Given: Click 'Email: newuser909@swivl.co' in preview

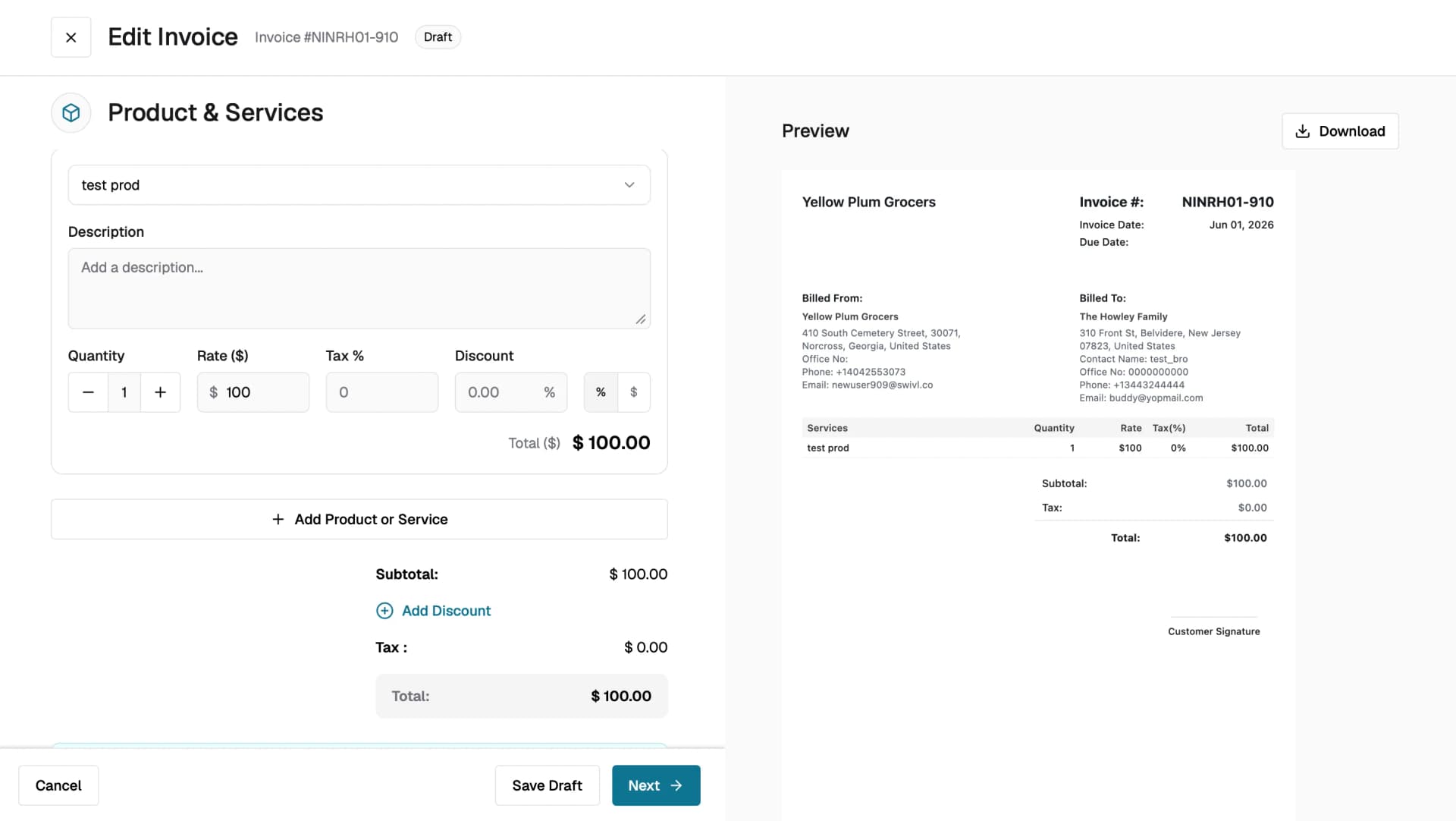Looking at the screenshot, I should (x=867, y=385).
